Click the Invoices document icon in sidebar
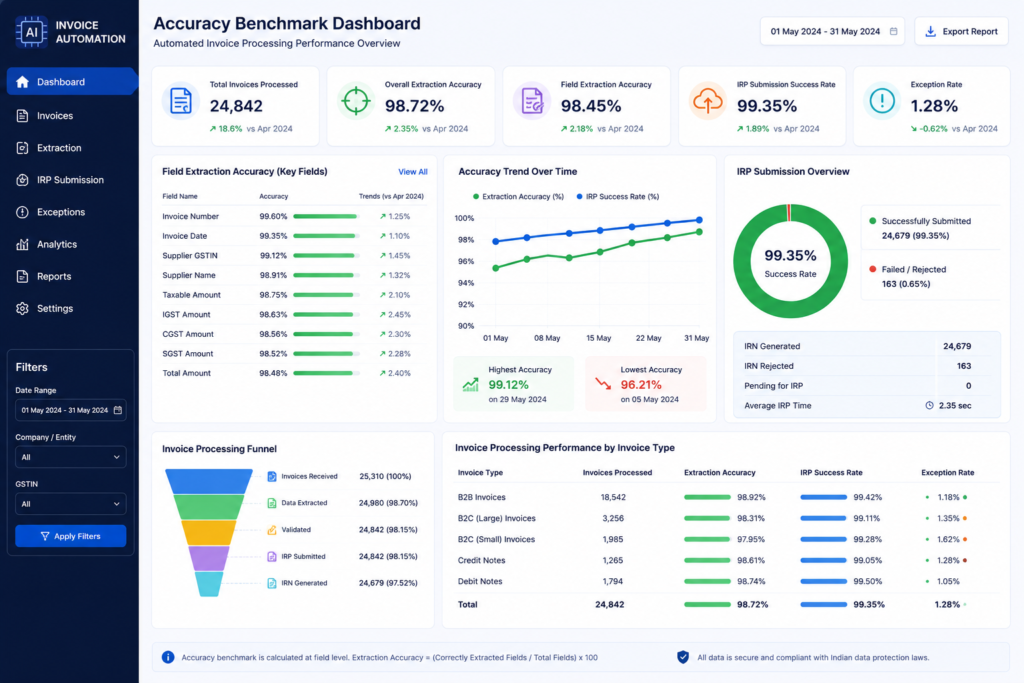The height and width of the screenshot is (683, 1024). 22,116
